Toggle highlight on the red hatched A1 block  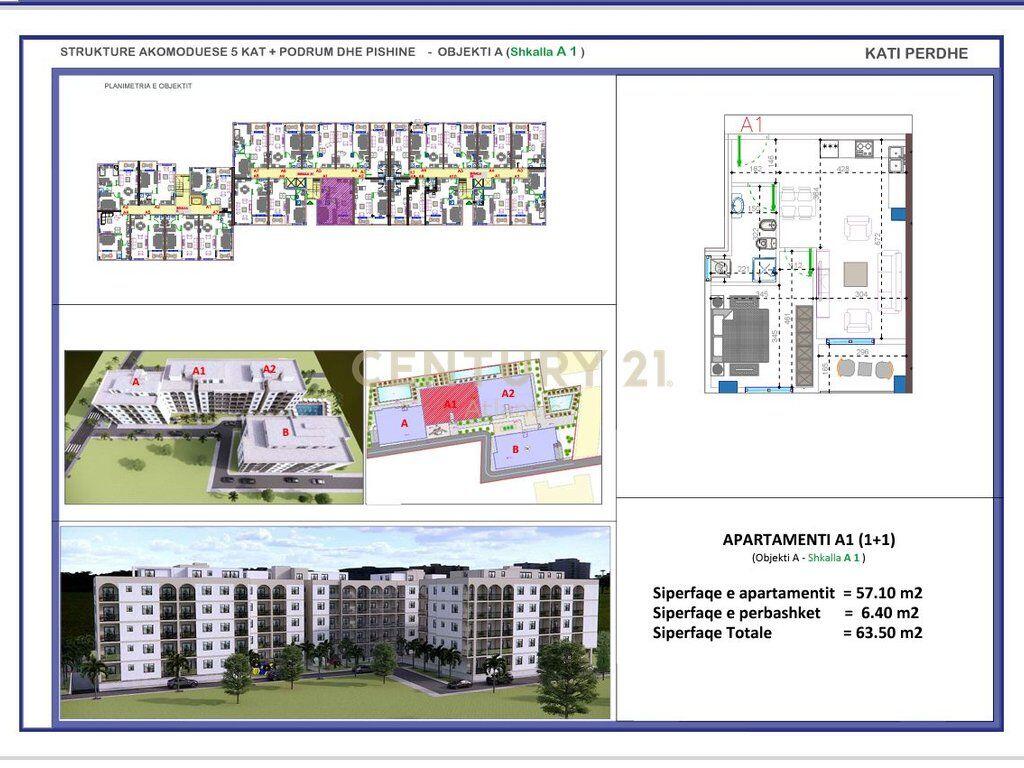[x=452, y=405]
